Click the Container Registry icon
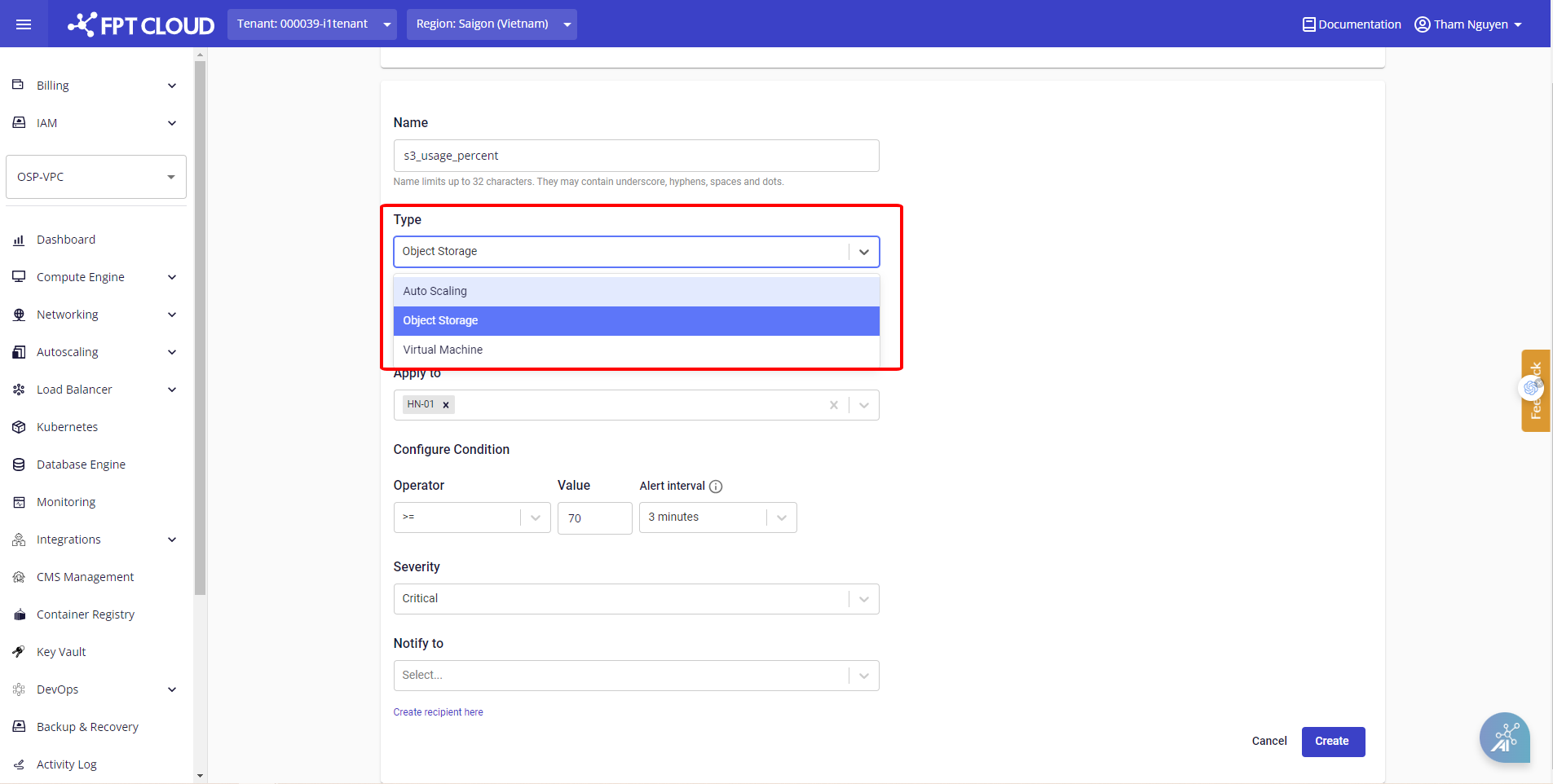Viewport: 1553px width, 784px height. pos(19,614)
